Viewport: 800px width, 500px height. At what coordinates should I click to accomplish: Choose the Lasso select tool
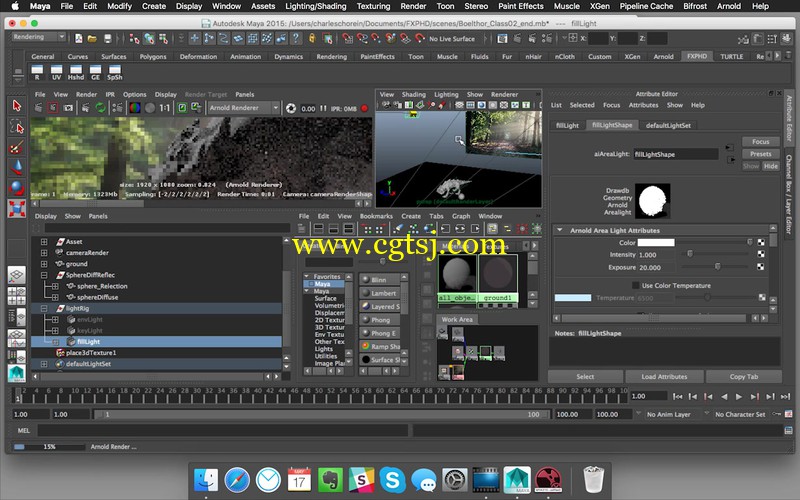coord(16,127)
